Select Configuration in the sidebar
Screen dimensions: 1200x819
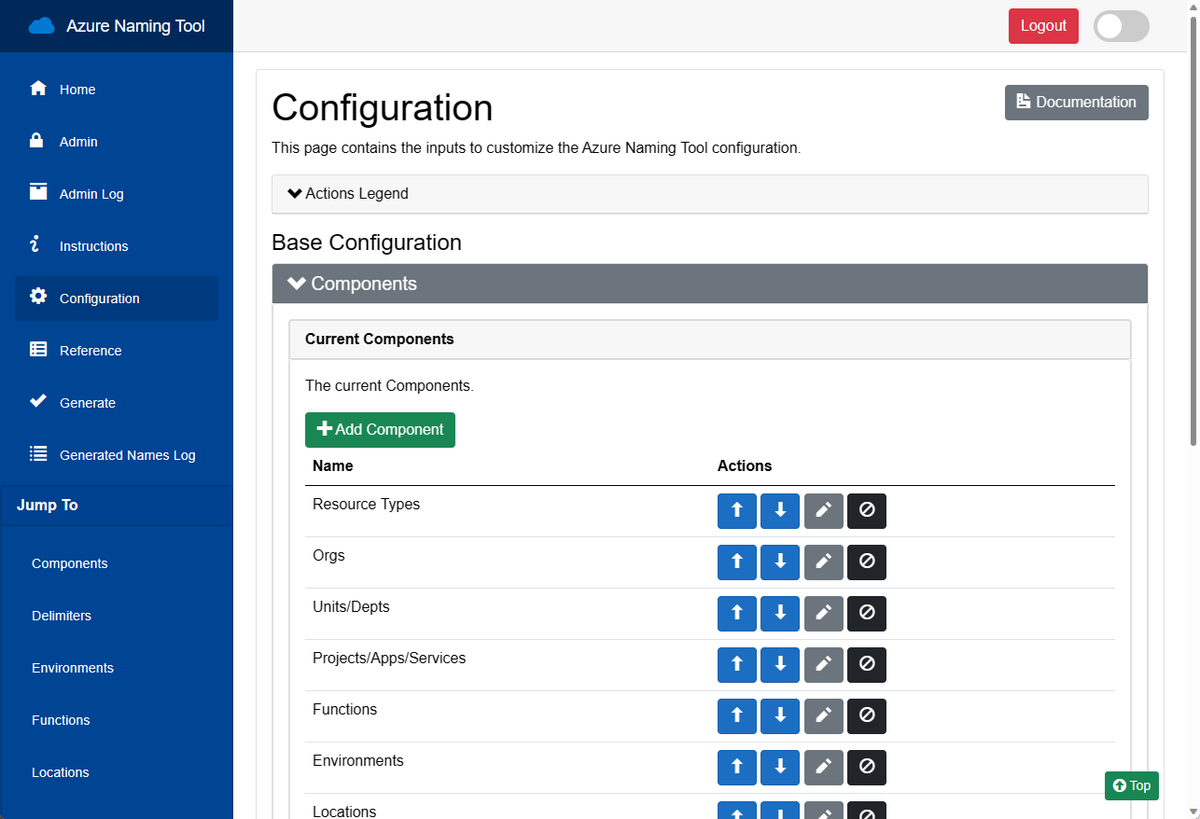(116, 298)
